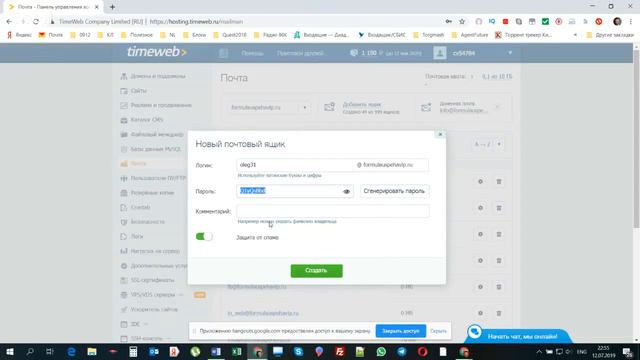This screenshot has height=360, width=640.
Task: Show hidden system tray icons
Action: coord(539,351)
